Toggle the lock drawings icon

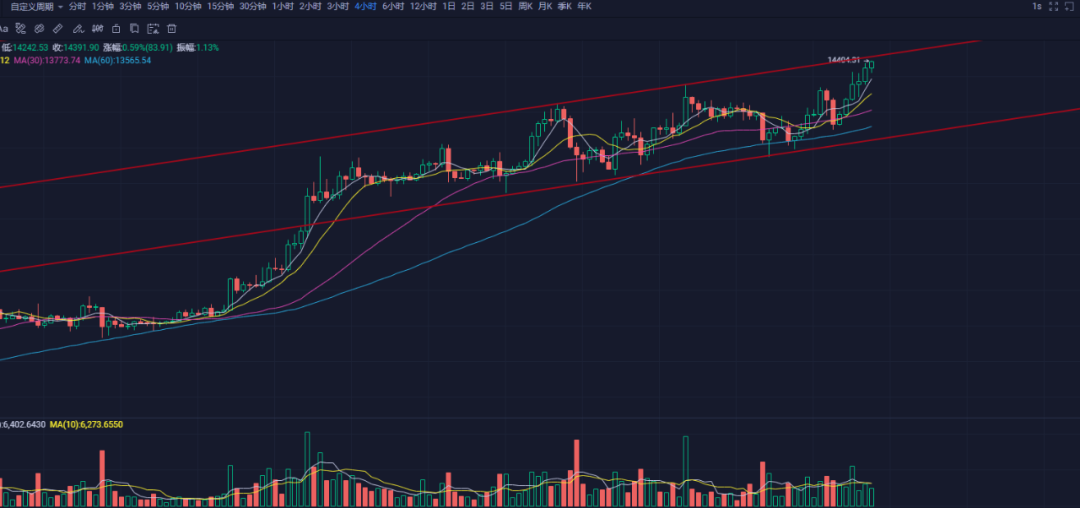(114, 29)
